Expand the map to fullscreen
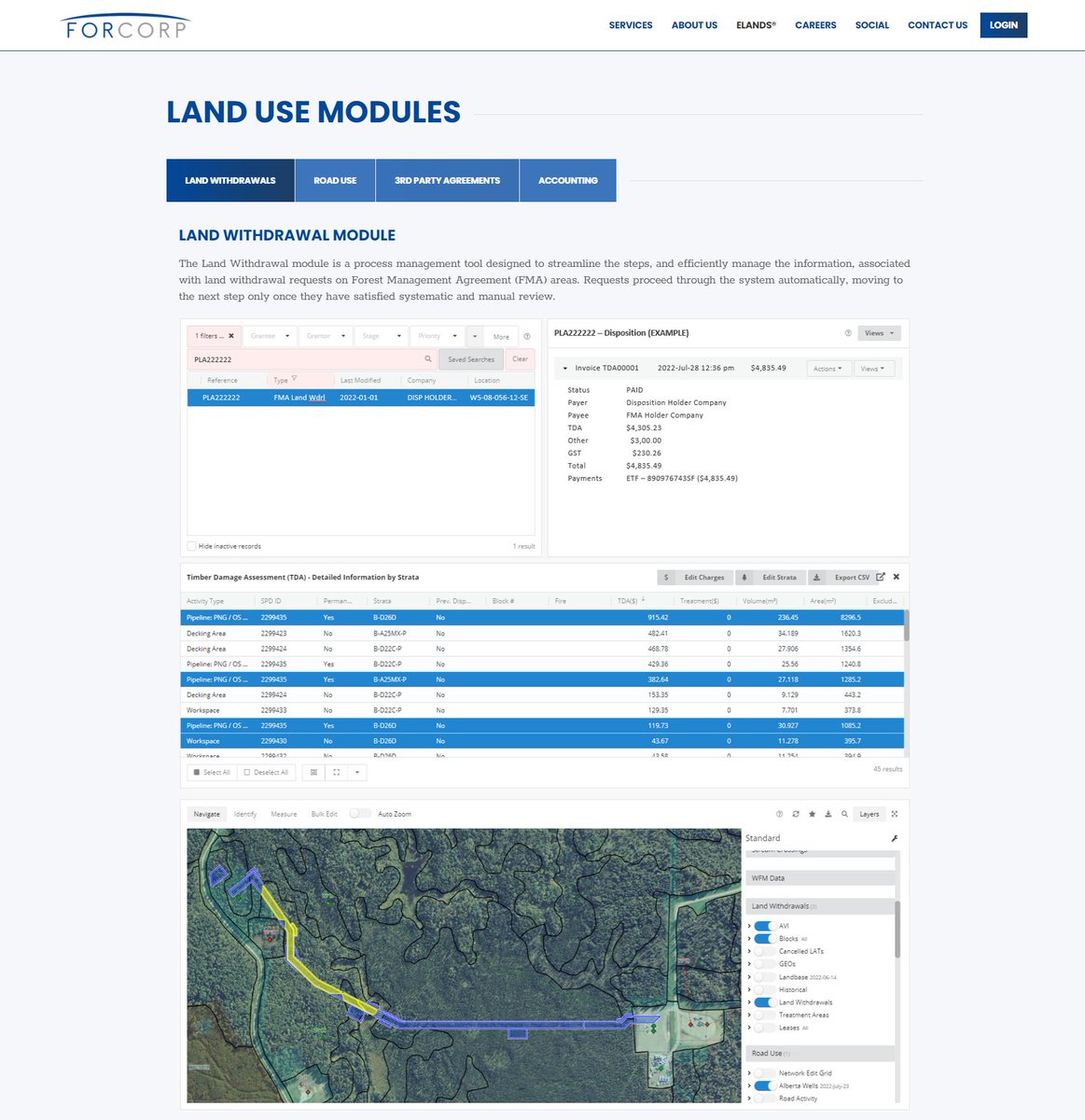Image resolution: width=1085 pixels, height=1120 pixels. [x=895, y=814]
